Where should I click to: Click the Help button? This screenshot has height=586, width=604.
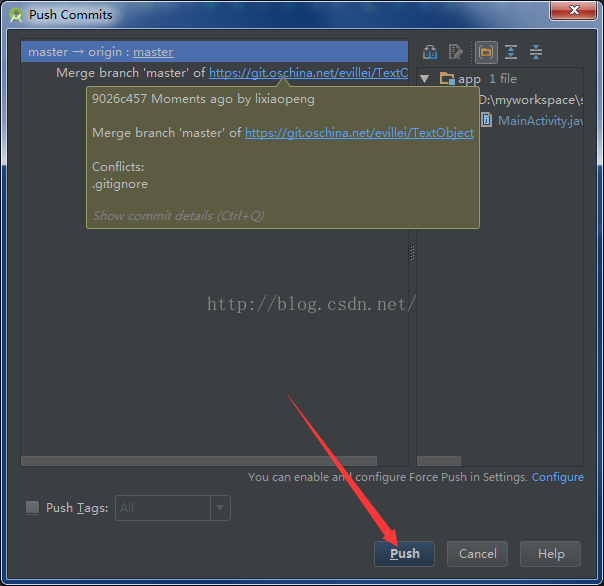(550, 554)
